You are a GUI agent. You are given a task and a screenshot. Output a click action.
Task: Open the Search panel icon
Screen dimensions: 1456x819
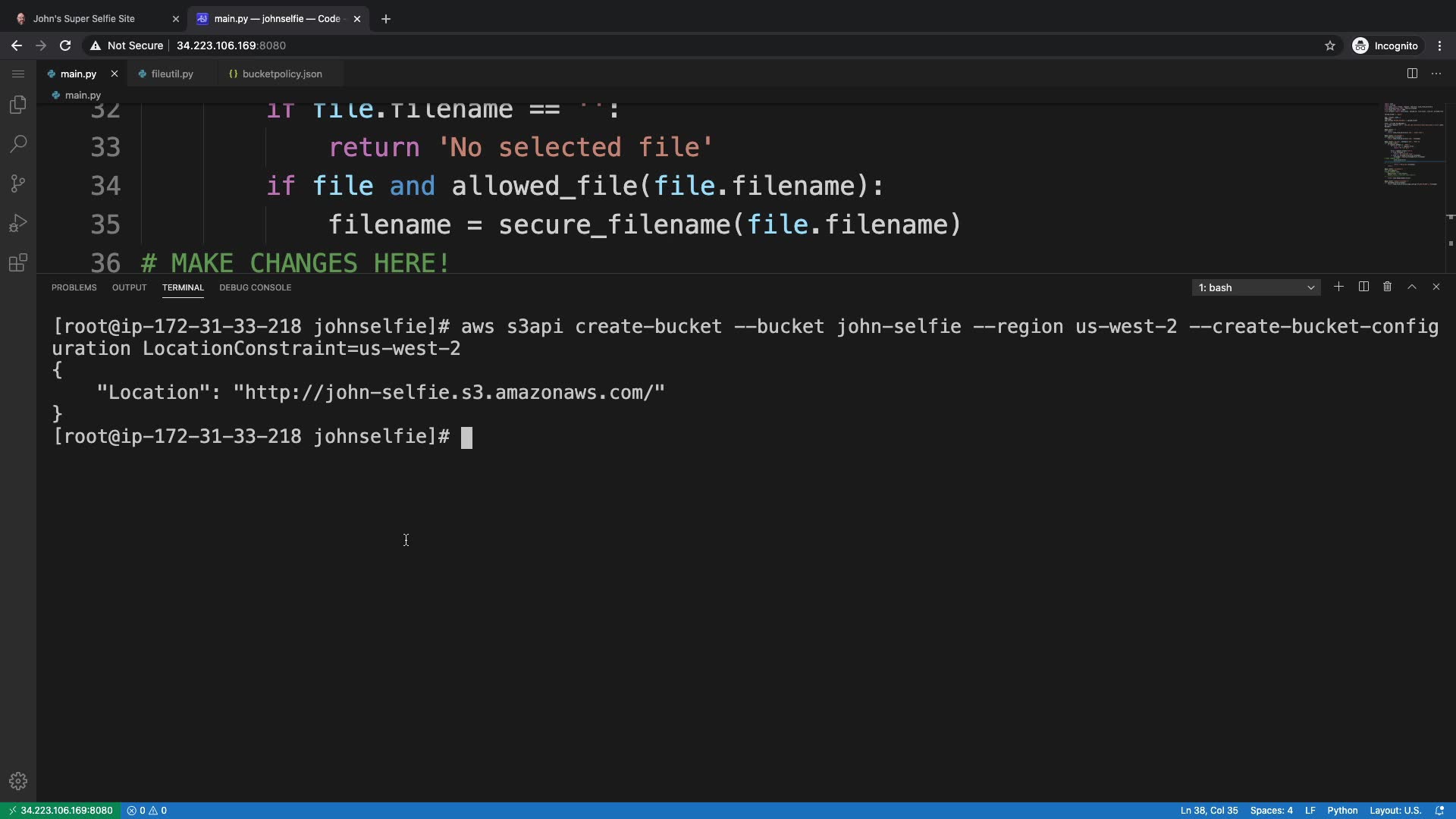click(18, 144)
